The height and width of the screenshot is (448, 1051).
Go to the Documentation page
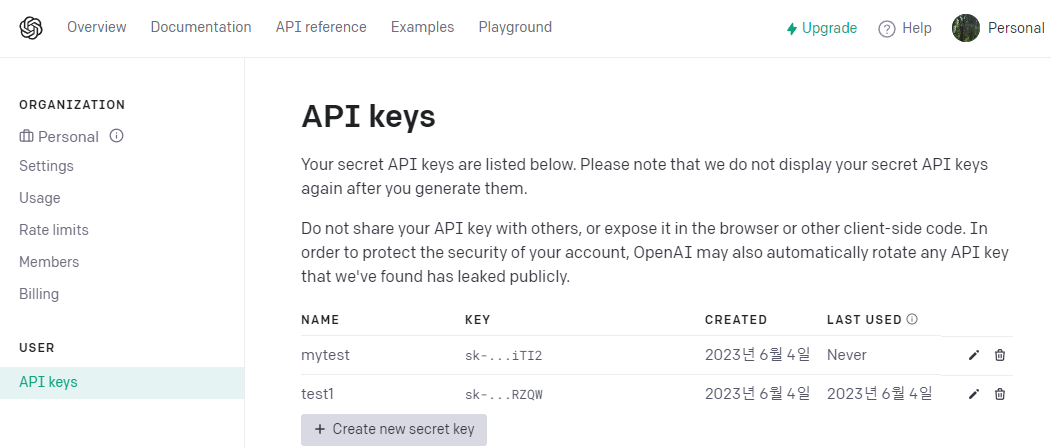[x=201, y=27]
